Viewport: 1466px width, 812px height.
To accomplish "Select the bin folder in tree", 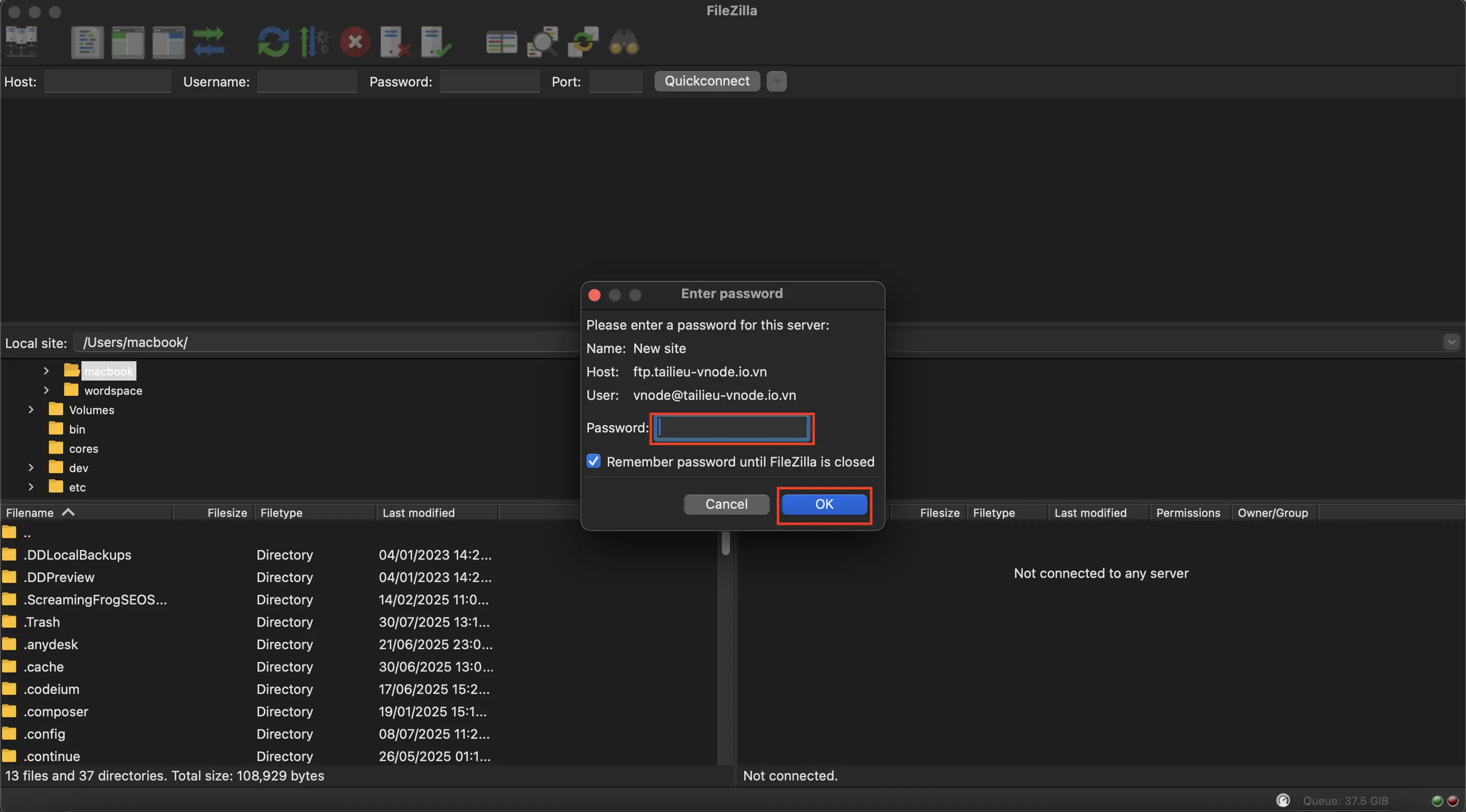I will tap(67, 429).
